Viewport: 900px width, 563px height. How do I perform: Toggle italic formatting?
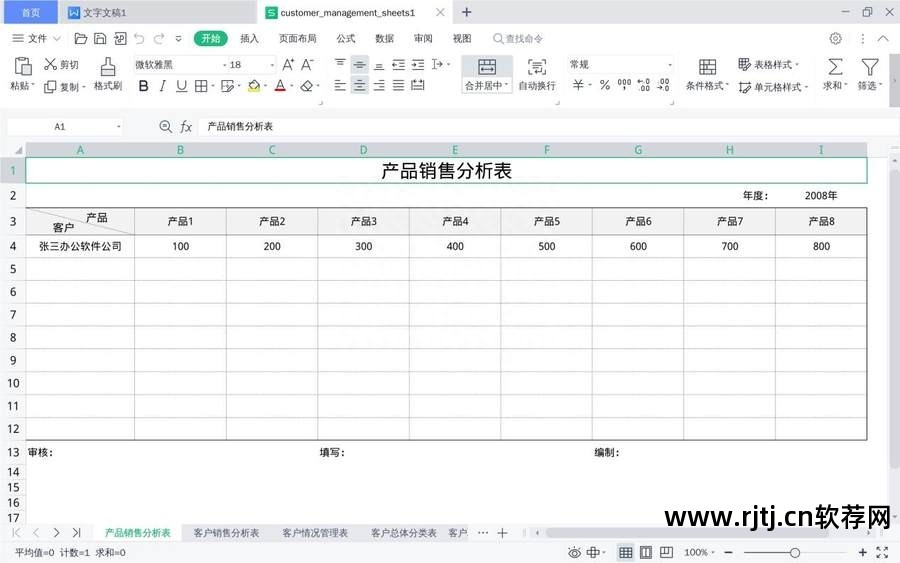point(162,86)
